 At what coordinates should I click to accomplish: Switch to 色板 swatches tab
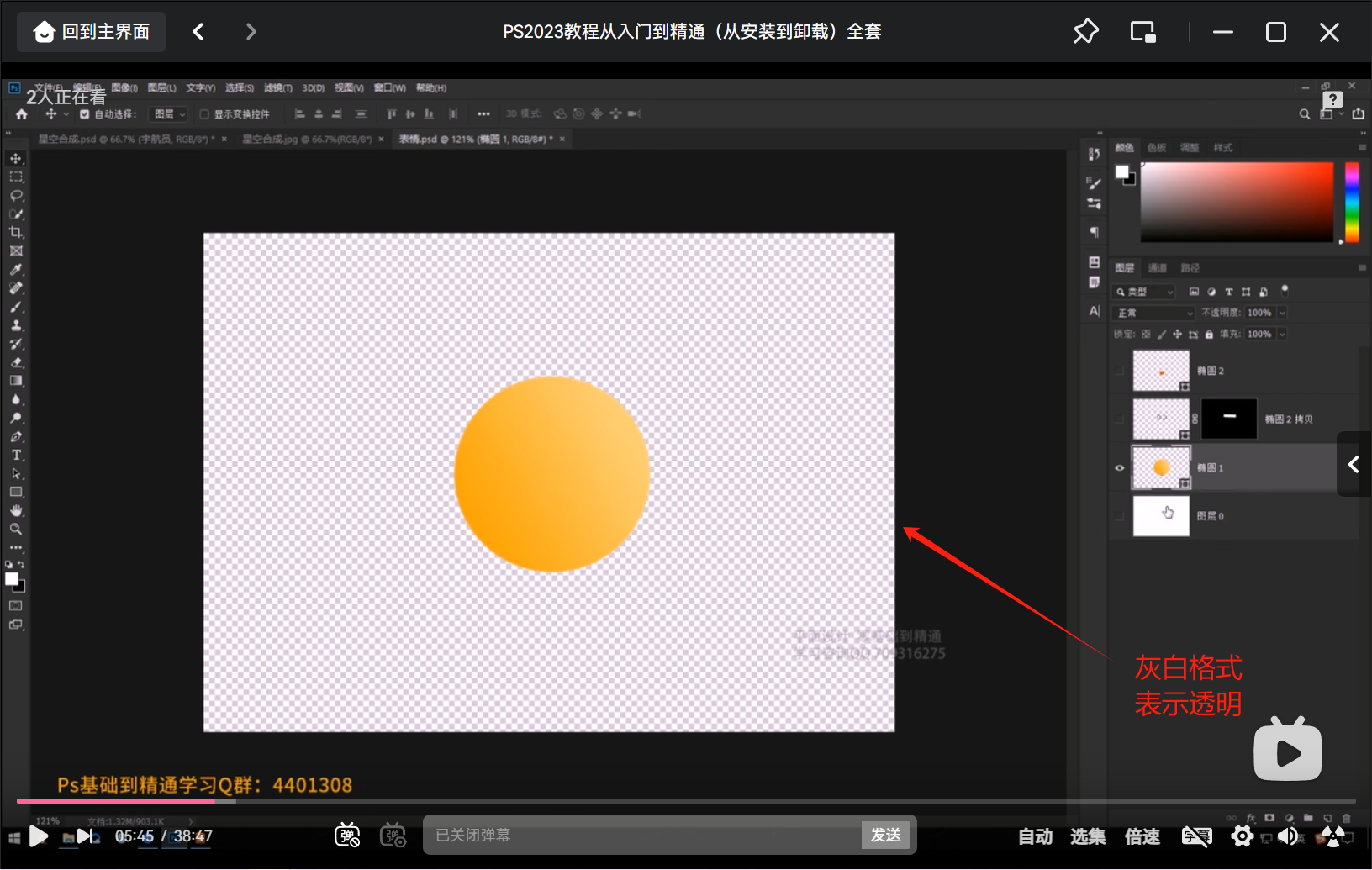pos(1157,148)
